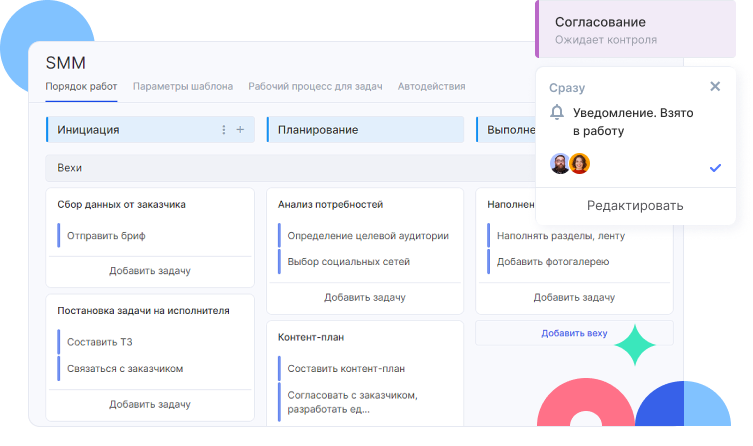Open the three-dot menu on Инициация column
Image resolution: width=753 pixels, height=446 pixels.
(223, 130)
